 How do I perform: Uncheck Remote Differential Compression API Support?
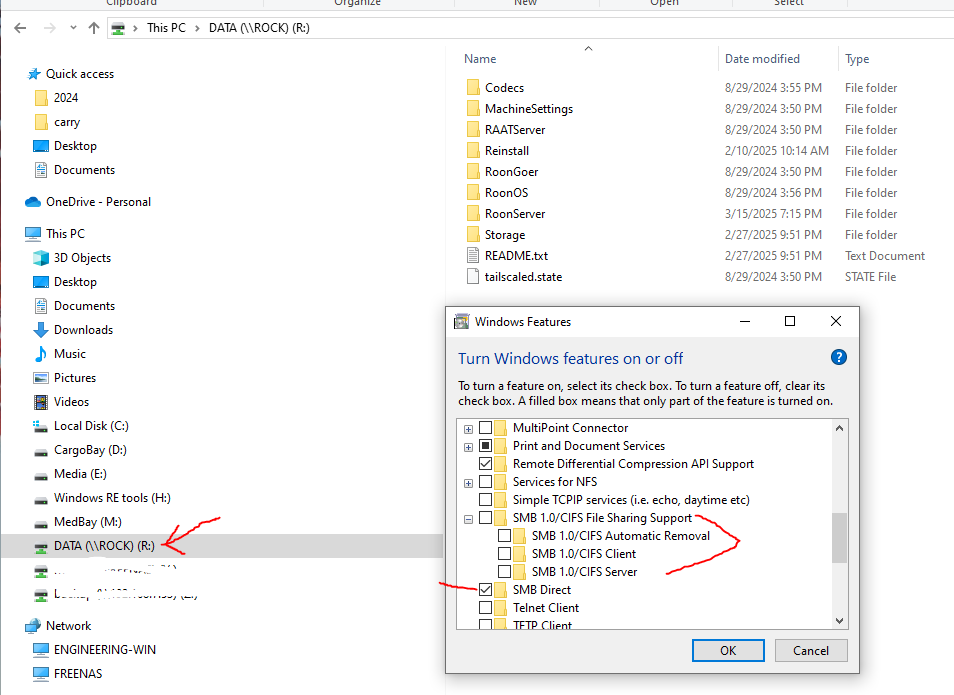pyautogui.click(x=486, y=464)
